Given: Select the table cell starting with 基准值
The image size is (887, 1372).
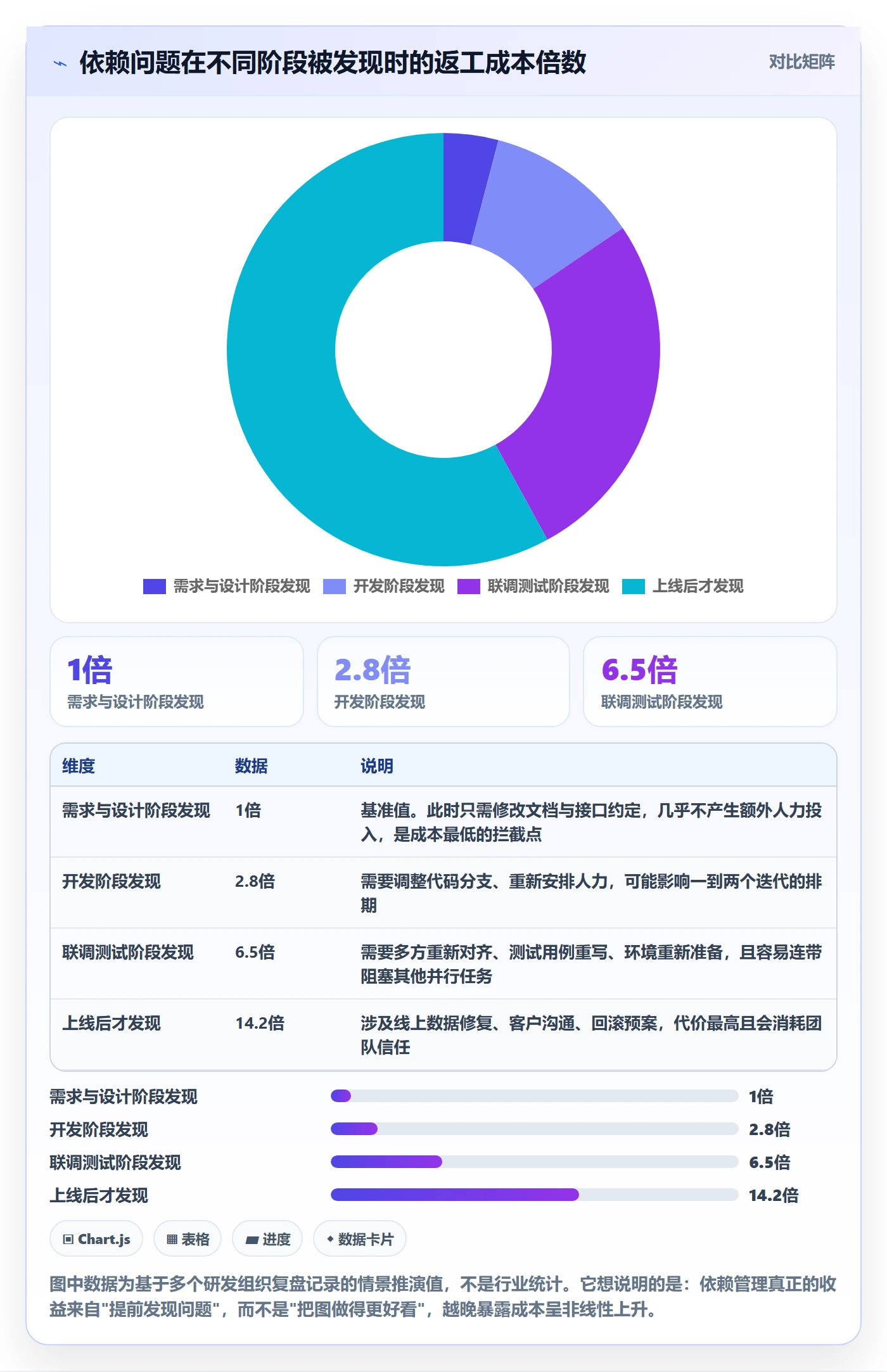Looking at the screenshot, I should coord(591,822).
